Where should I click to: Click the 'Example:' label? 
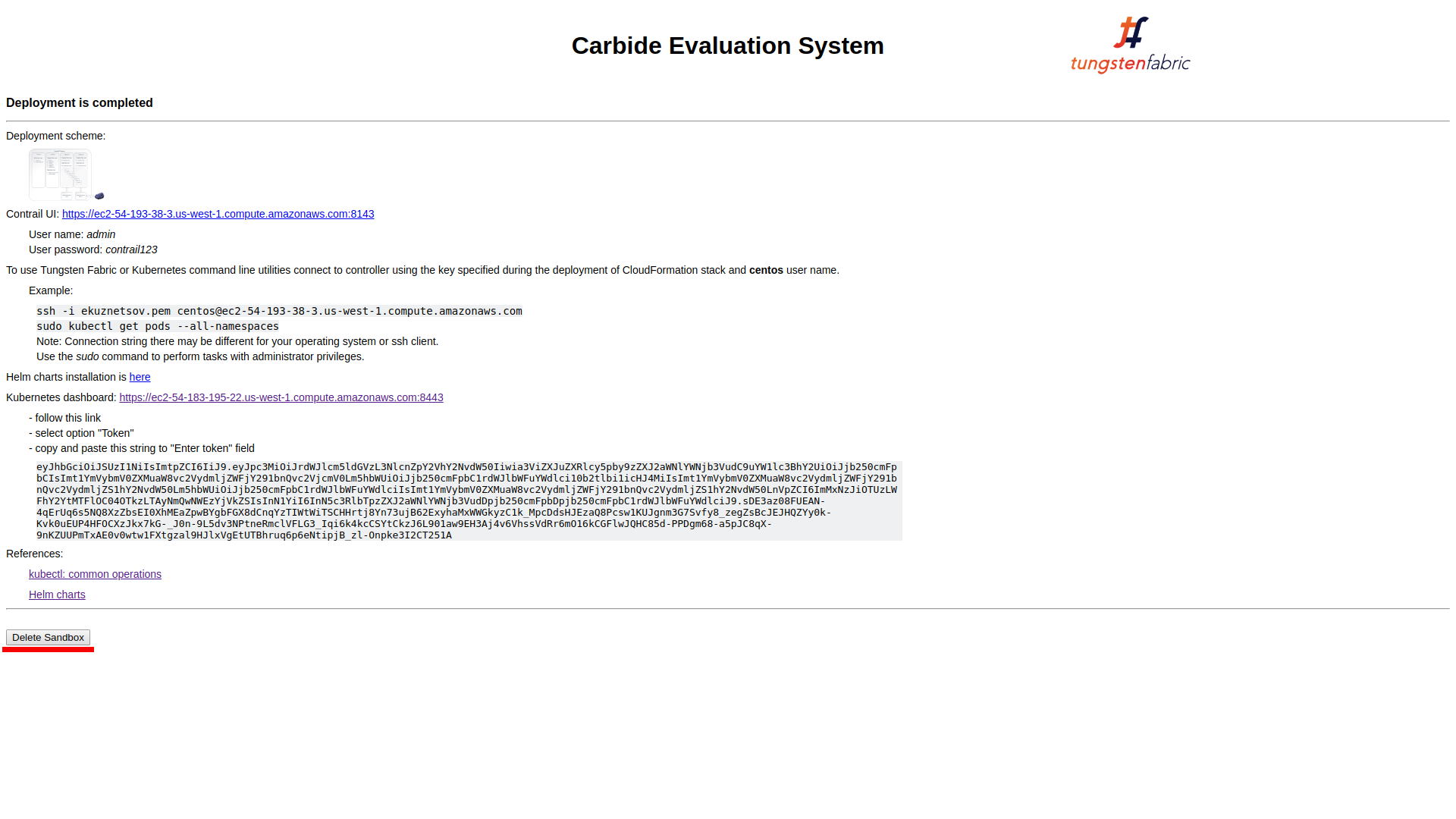point(51,290)
